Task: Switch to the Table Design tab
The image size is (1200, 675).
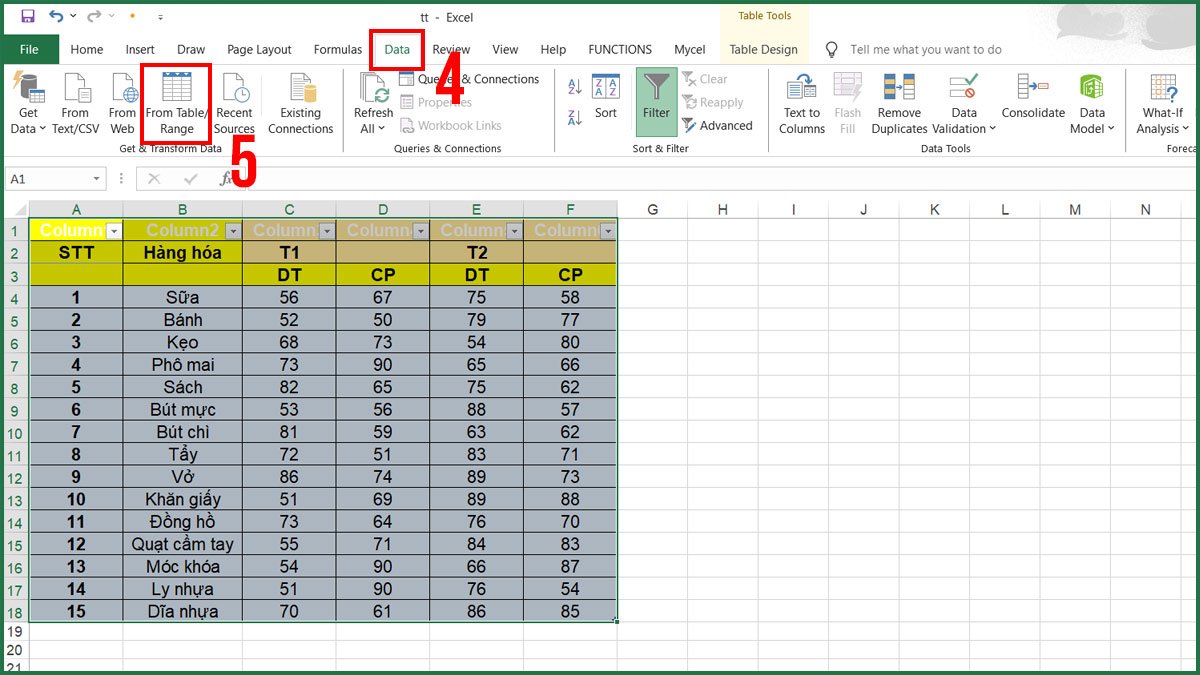Action: pos(764,48)
